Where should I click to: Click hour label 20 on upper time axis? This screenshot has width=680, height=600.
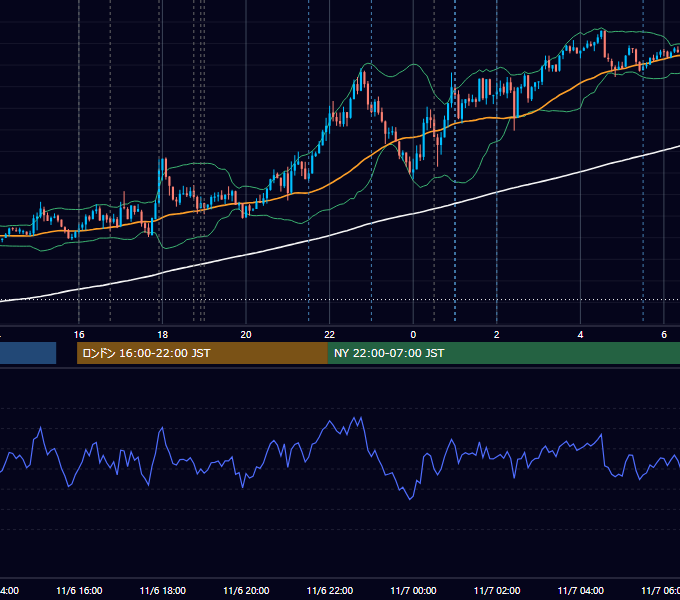coord(246,335)
